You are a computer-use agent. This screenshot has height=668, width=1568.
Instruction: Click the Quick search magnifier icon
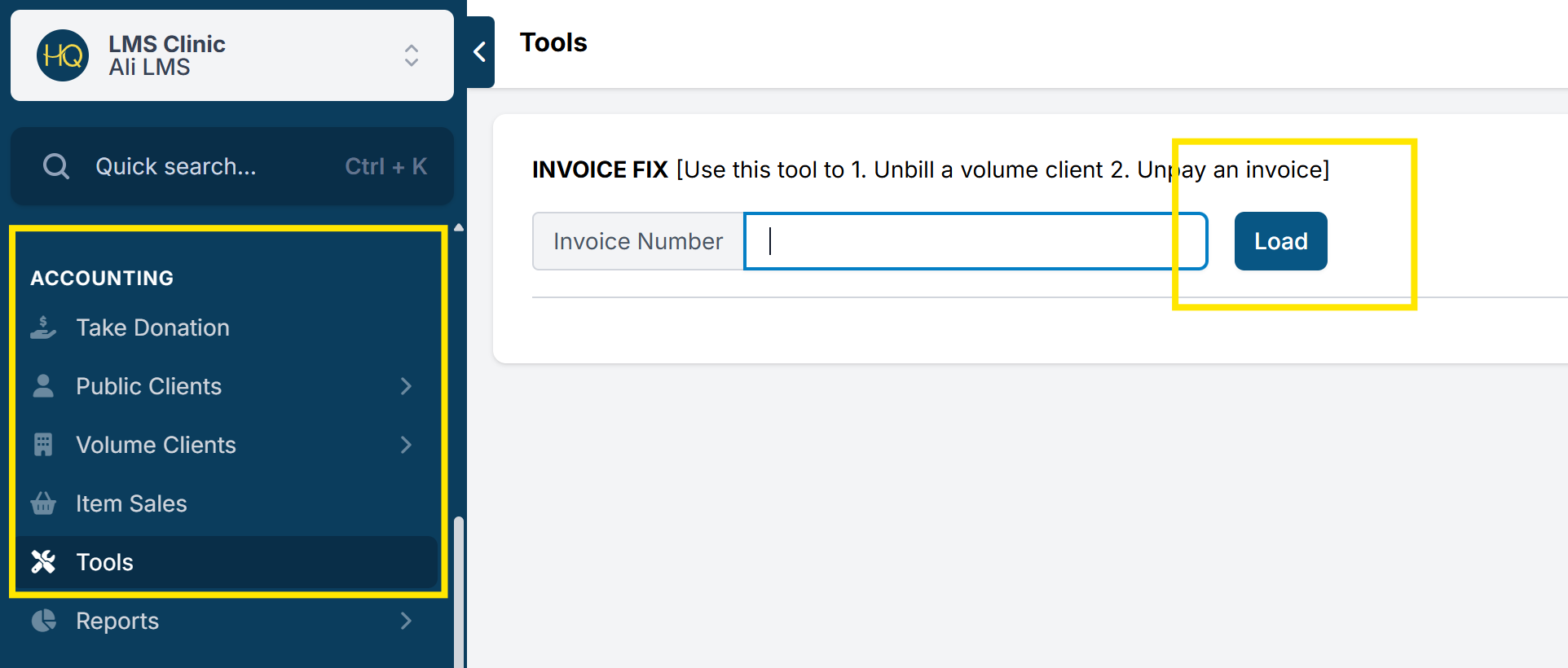(x=56, y=166)
